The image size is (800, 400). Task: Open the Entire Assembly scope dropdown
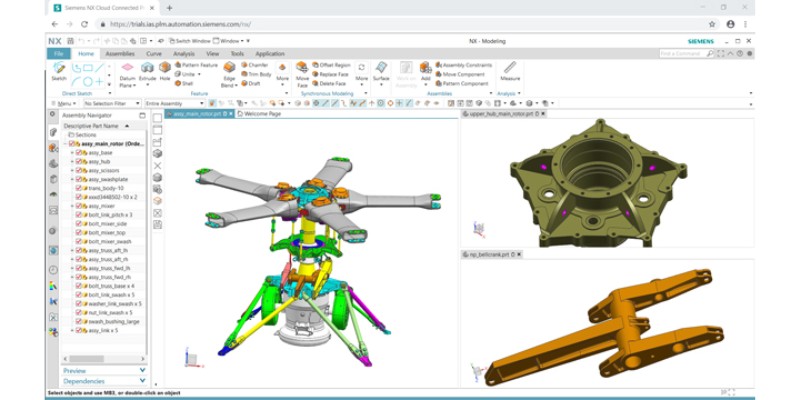174,103
